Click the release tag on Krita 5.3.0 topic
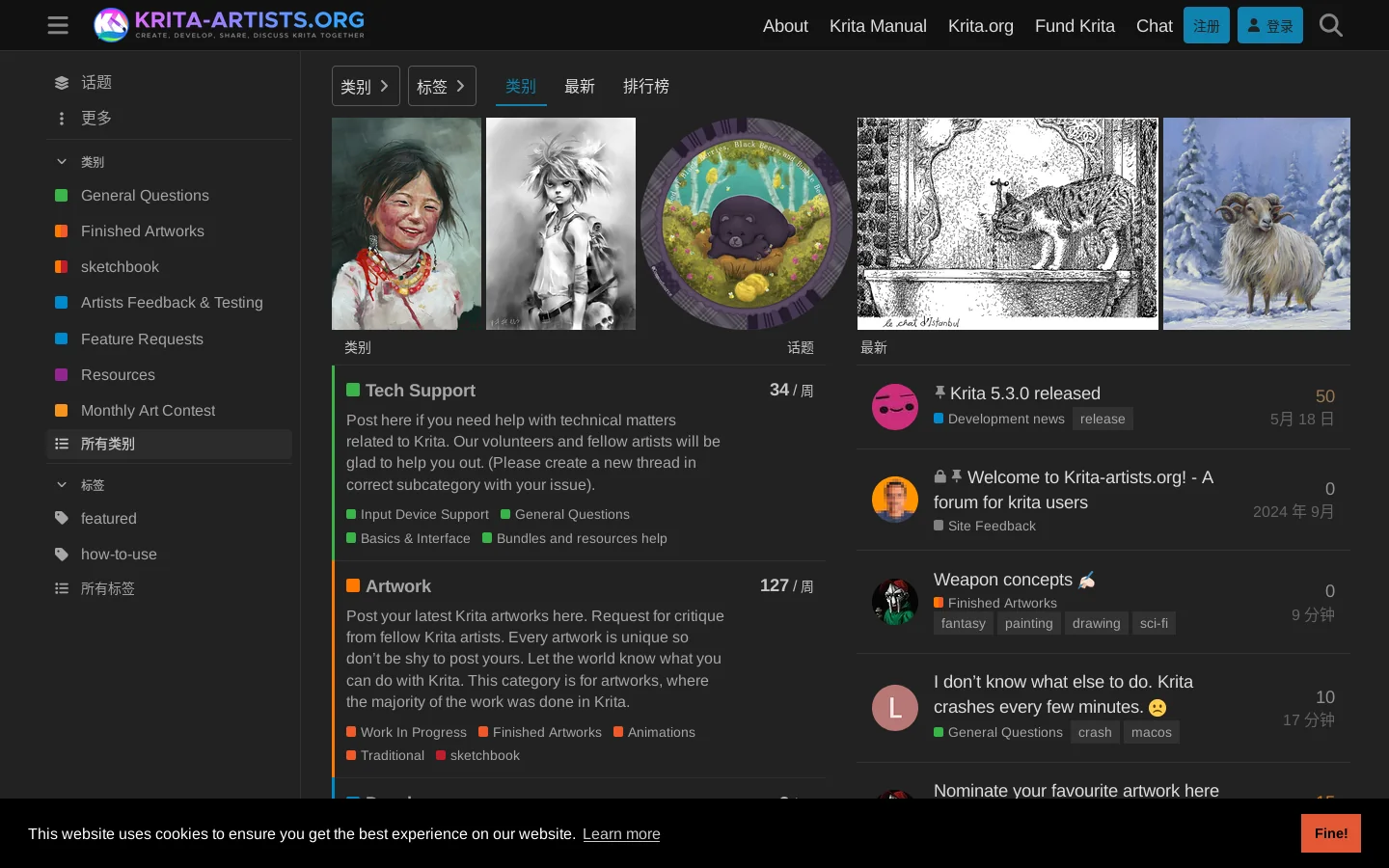The image size is (1389, 868). (x=1103, y=419)
